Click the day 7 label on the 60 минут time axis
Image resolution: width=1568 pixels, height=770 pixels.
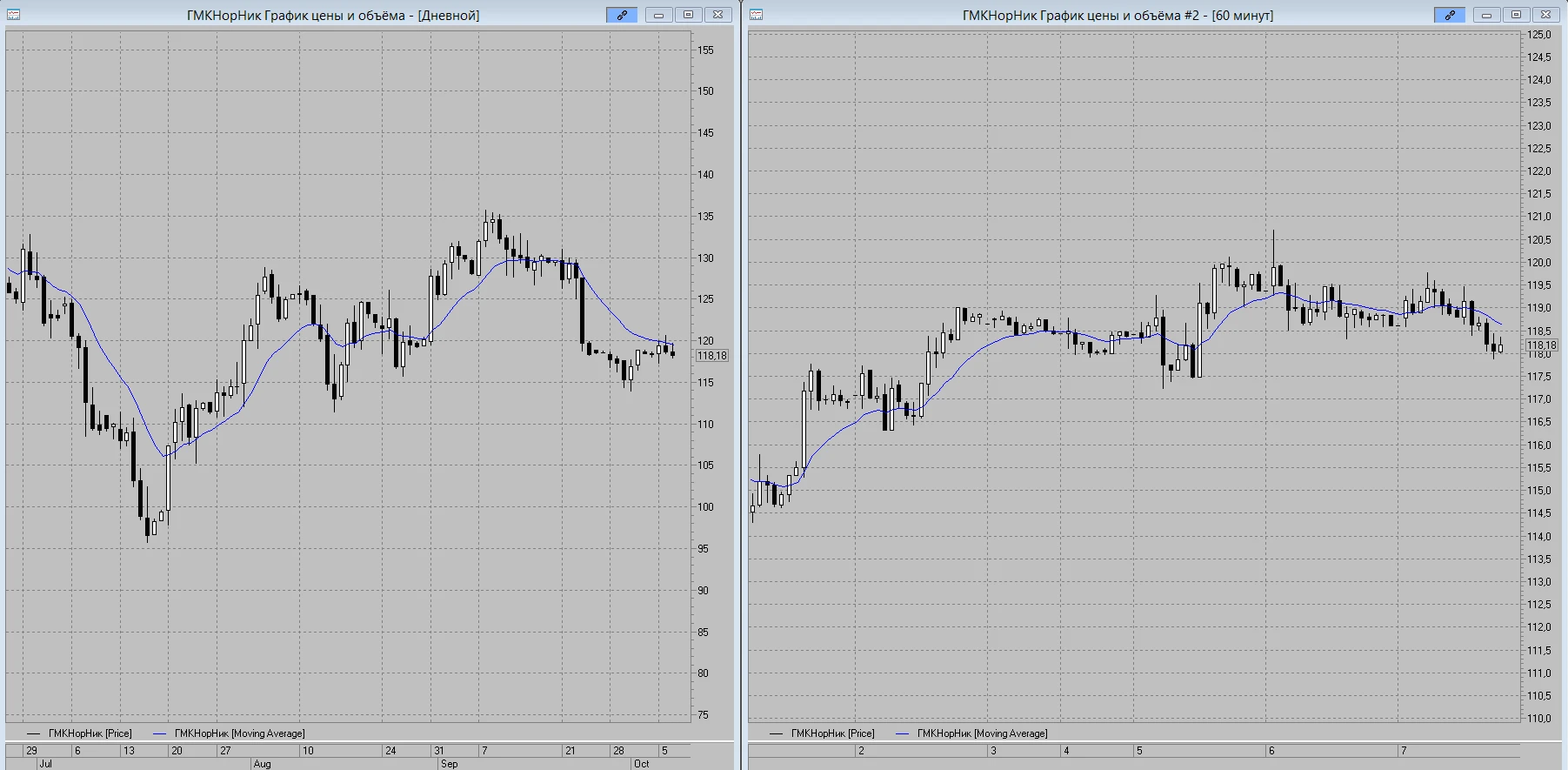[x=1404, y=751]
